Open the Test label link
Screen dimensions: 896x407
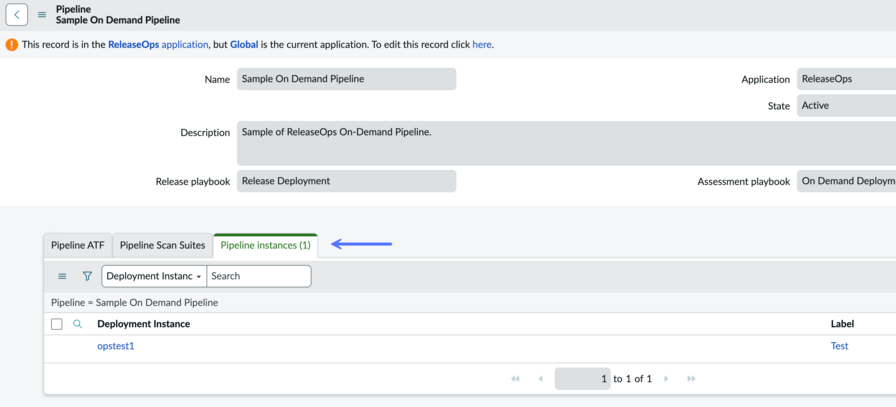pyautogui.click(x=839, y=346)
